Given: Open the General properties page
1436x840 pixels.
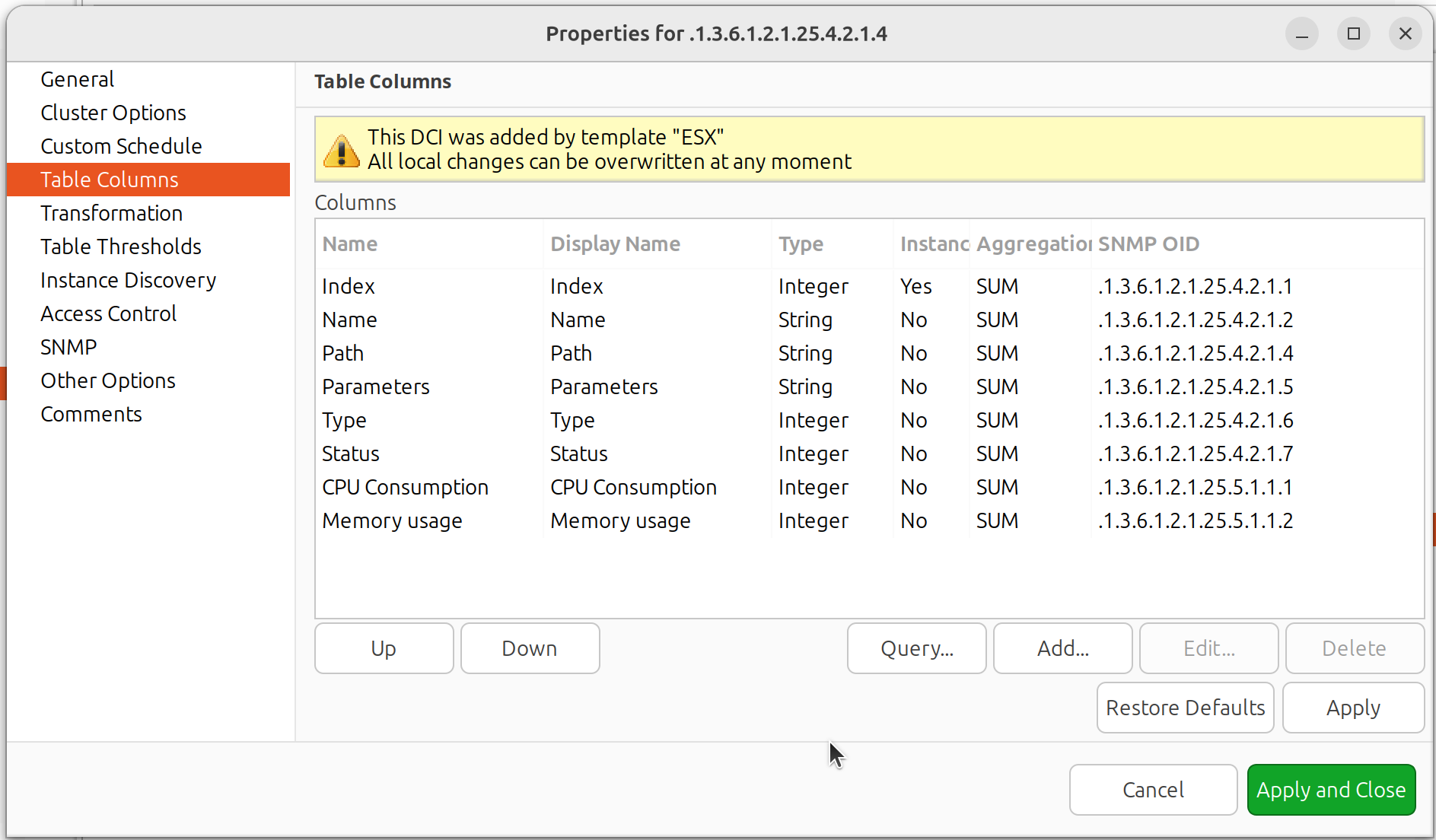Looking at the screenshot, I should point(77,78).
